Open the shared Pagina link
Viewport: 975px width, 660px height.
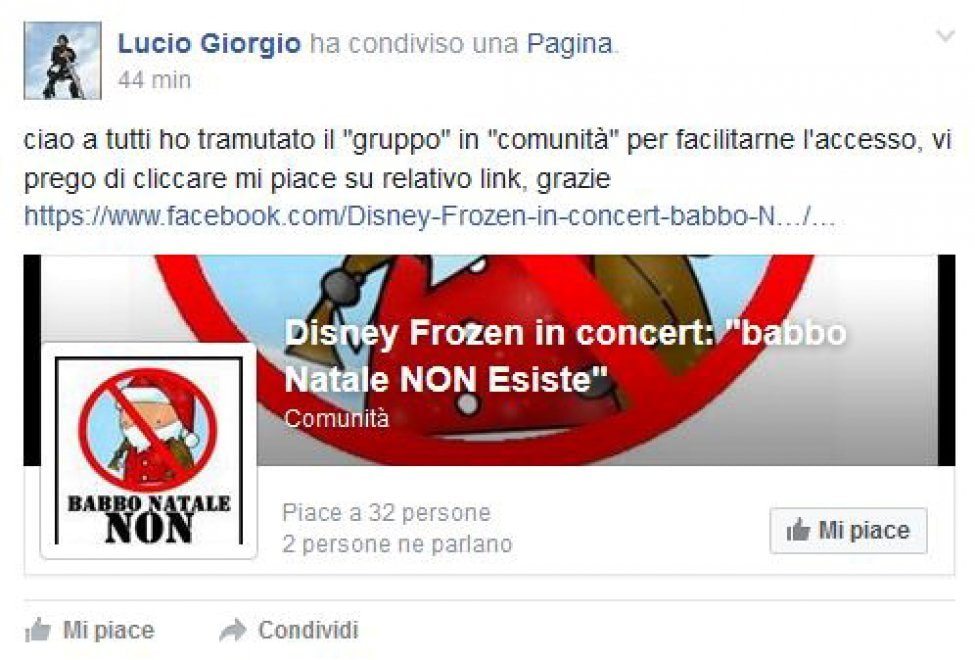[570, 44]
